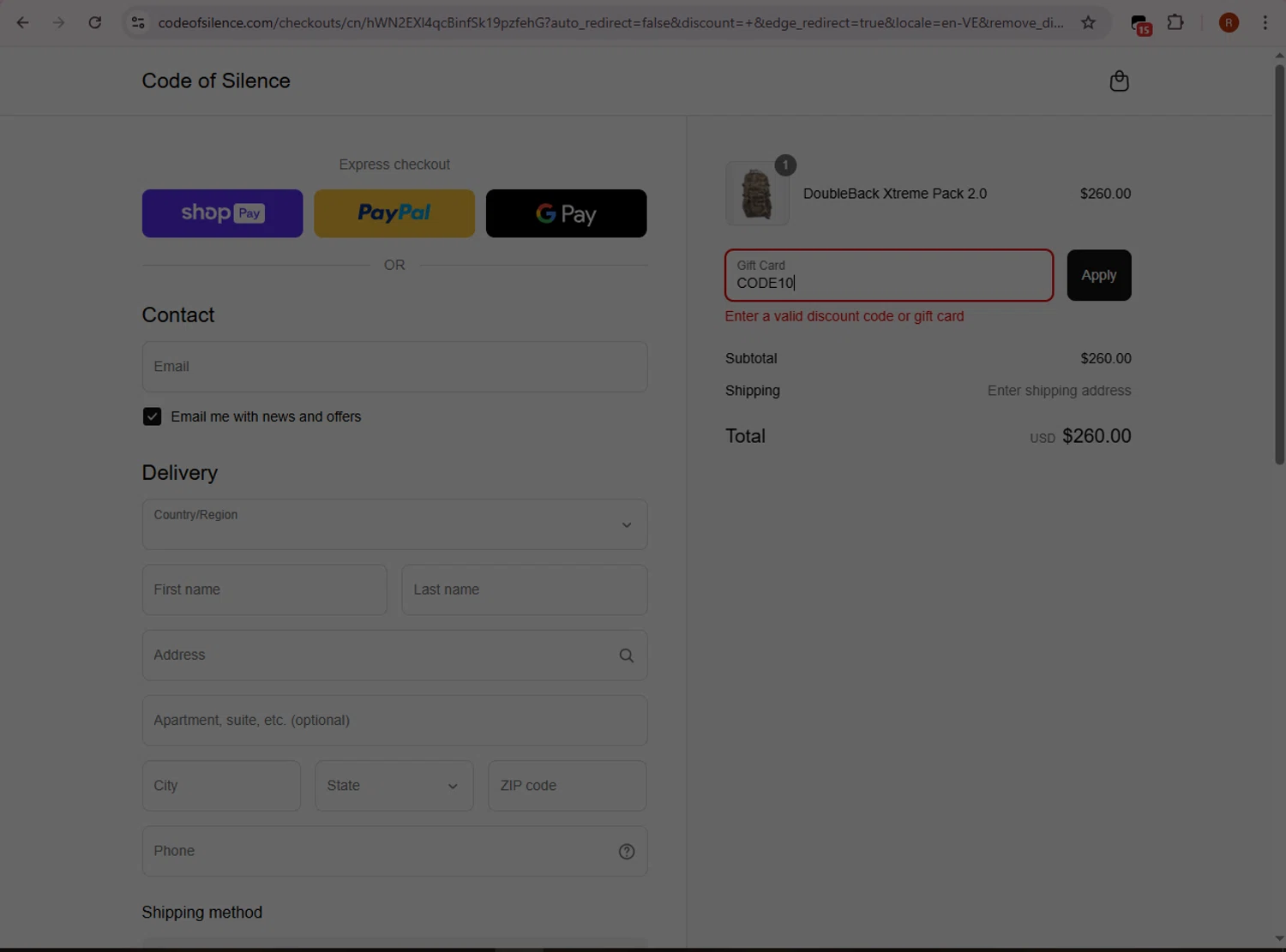
Task: Open the extension with red 15 badge
Action: pyautogui.click(x=1140, y=24)
